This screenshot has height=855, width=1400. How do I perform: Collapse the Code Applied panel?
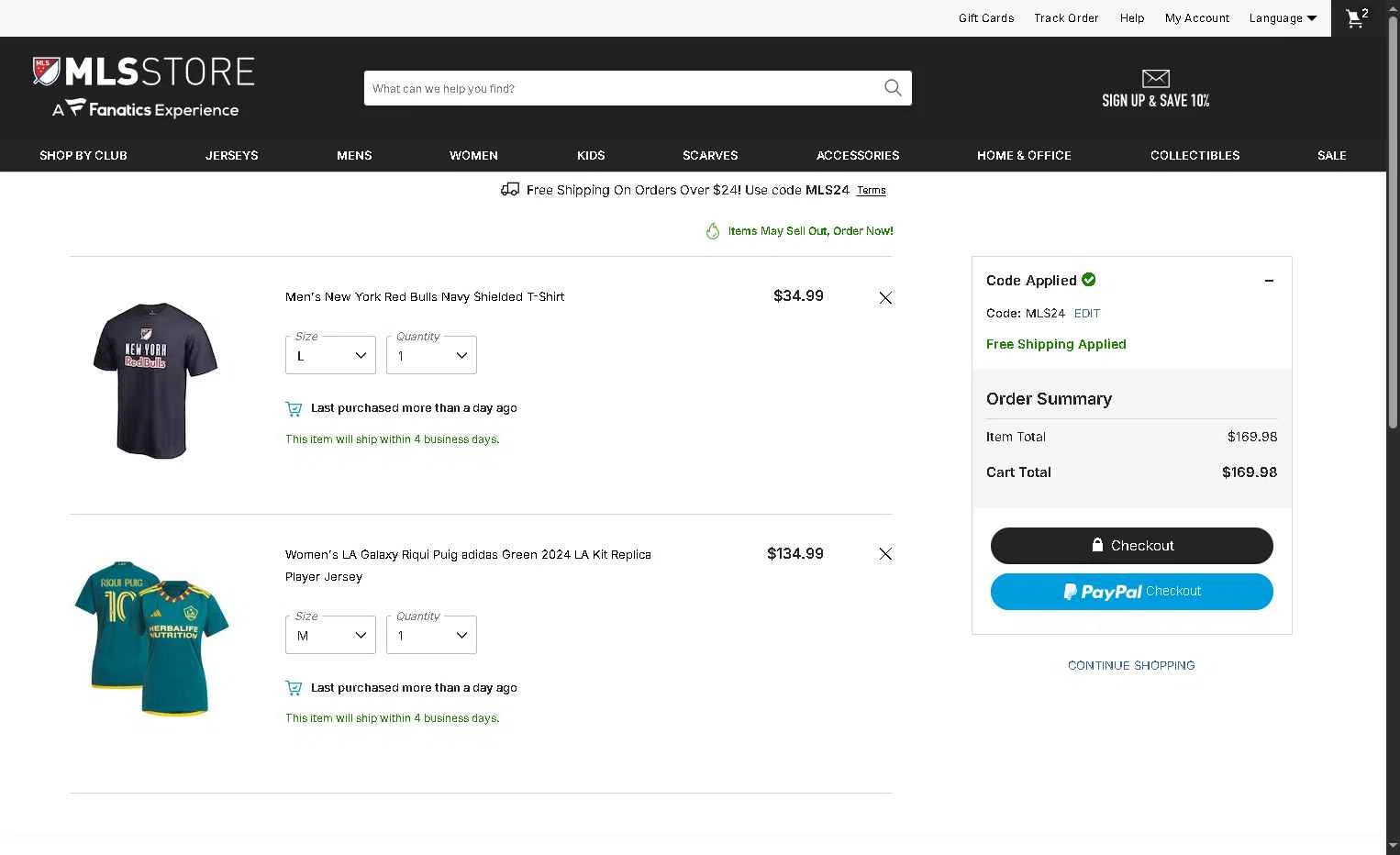click(x=1269, y=281)
